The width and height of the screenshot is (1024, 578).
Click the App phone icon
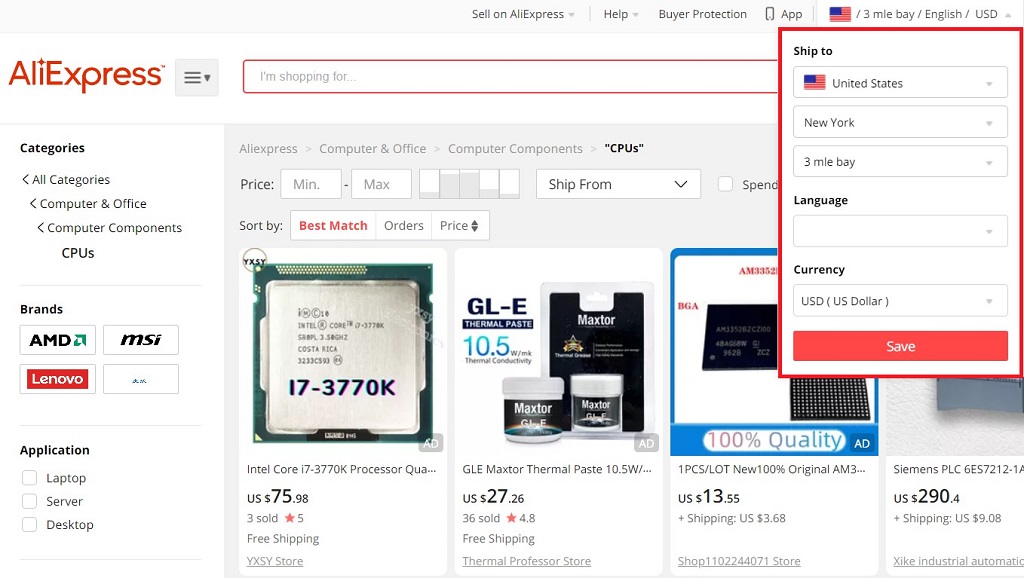point(770,14)
